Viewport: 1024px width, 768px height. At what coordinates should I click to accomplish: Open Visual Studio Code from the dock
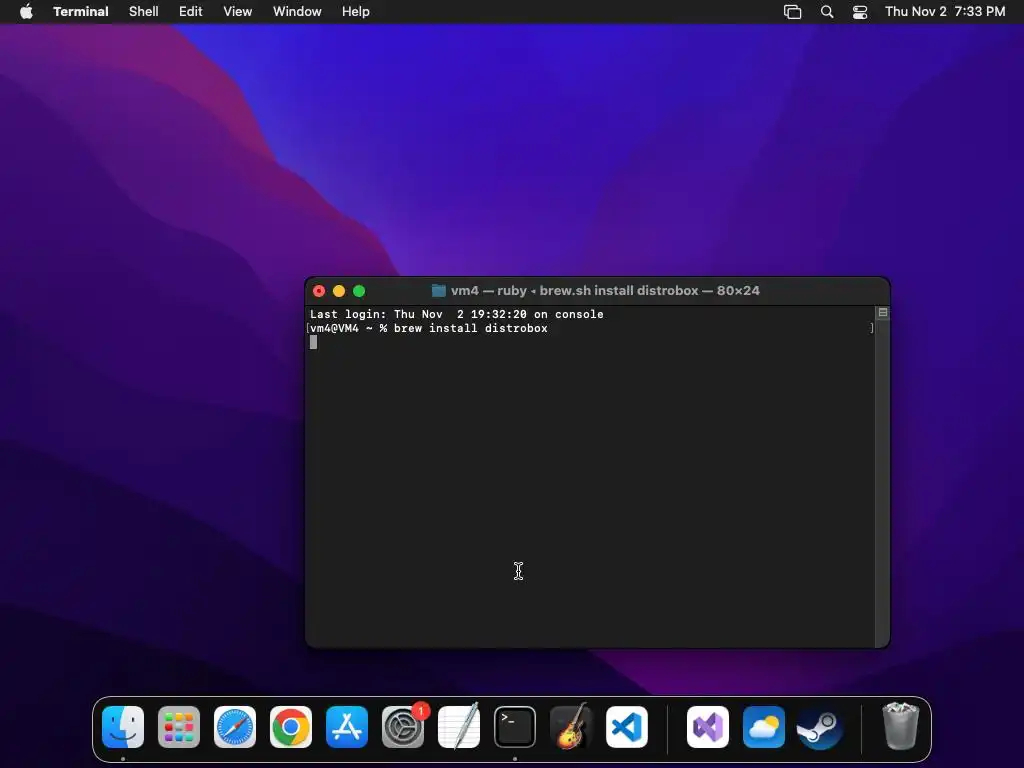point(627,727)
